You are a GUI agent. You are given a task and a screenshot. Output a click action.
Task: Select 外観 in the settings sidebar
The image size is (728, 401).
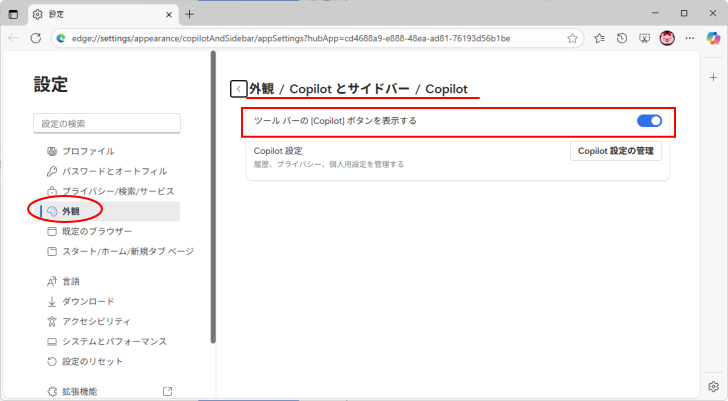click(x=107, y=211)
